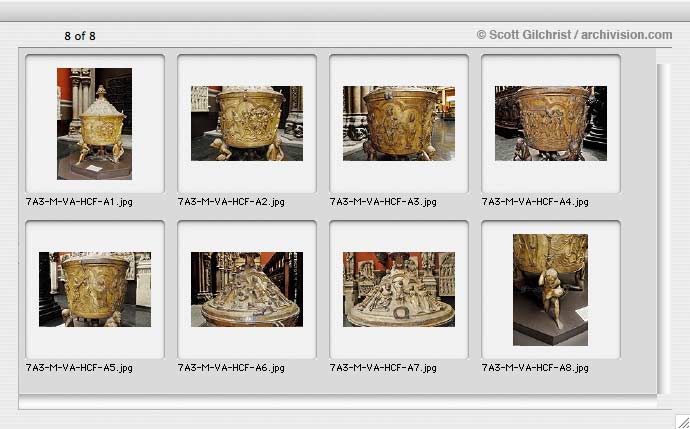Choose the thumbnail for 7A3-M-VA-HCF-A5.jpg
690x429 pixels.
click(95, 289)
